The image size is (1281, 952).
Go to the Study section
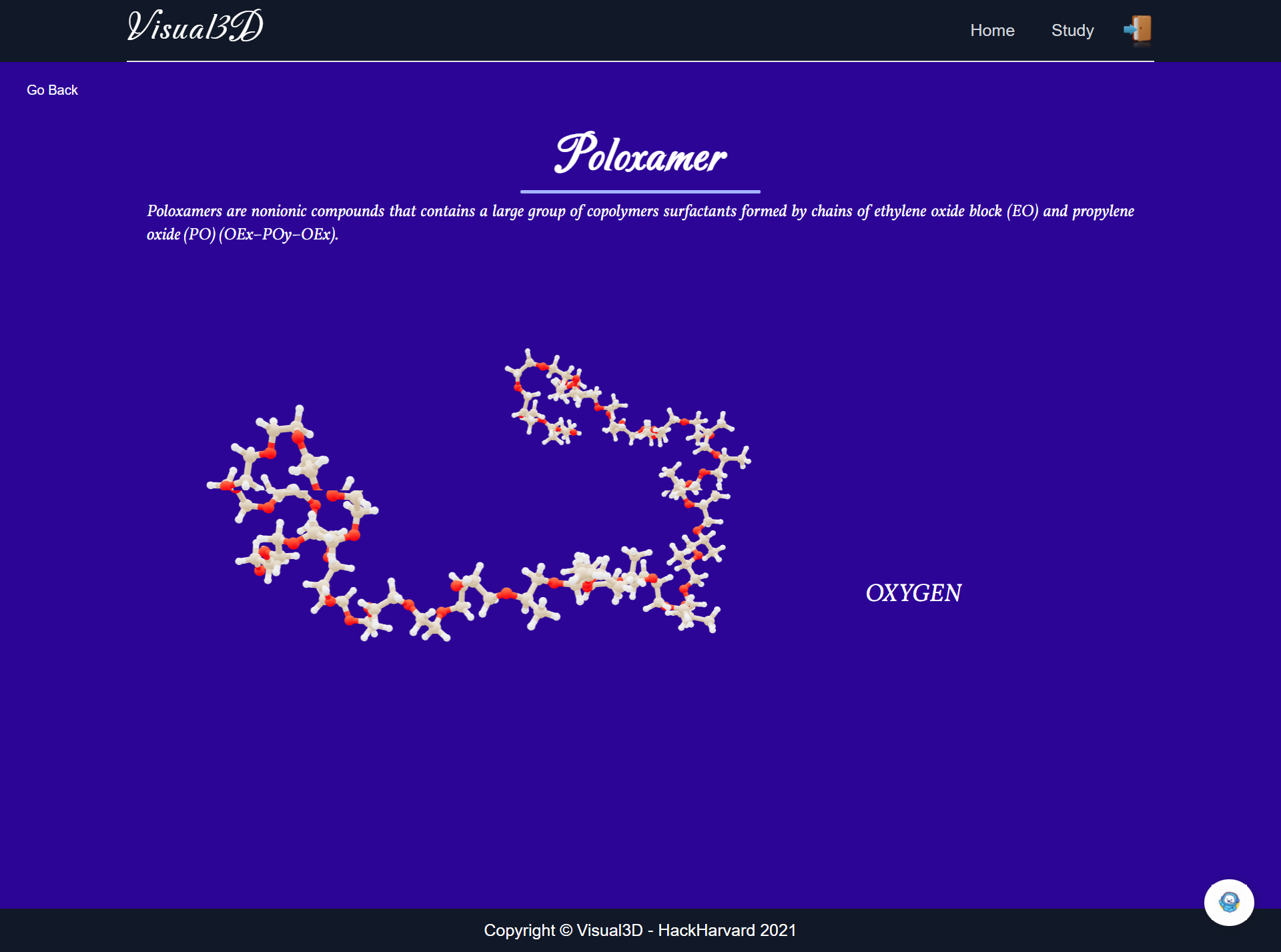(x=1072, y=31)
